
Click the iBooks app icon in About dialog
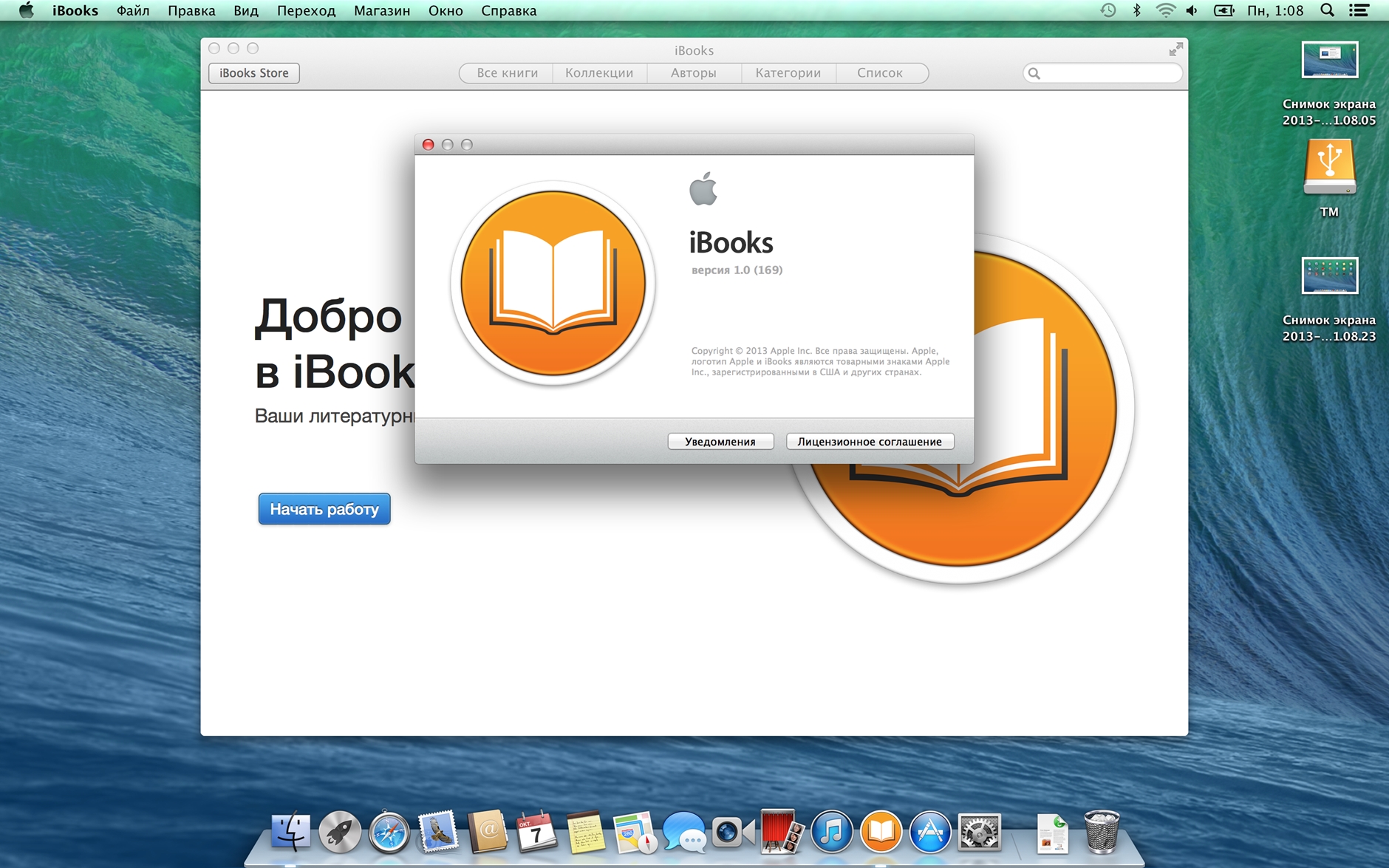(553, 283)
